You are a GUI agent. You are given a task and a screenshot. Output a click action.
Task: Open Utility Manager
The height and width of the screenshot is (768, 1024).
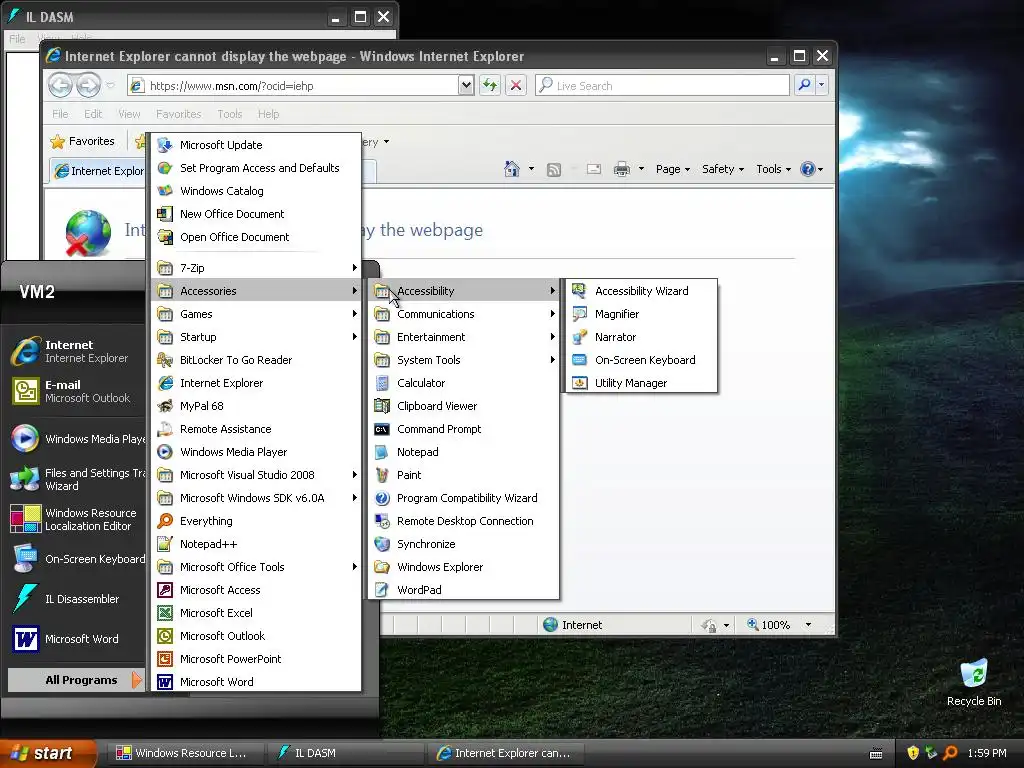click(x=640, y=383)
